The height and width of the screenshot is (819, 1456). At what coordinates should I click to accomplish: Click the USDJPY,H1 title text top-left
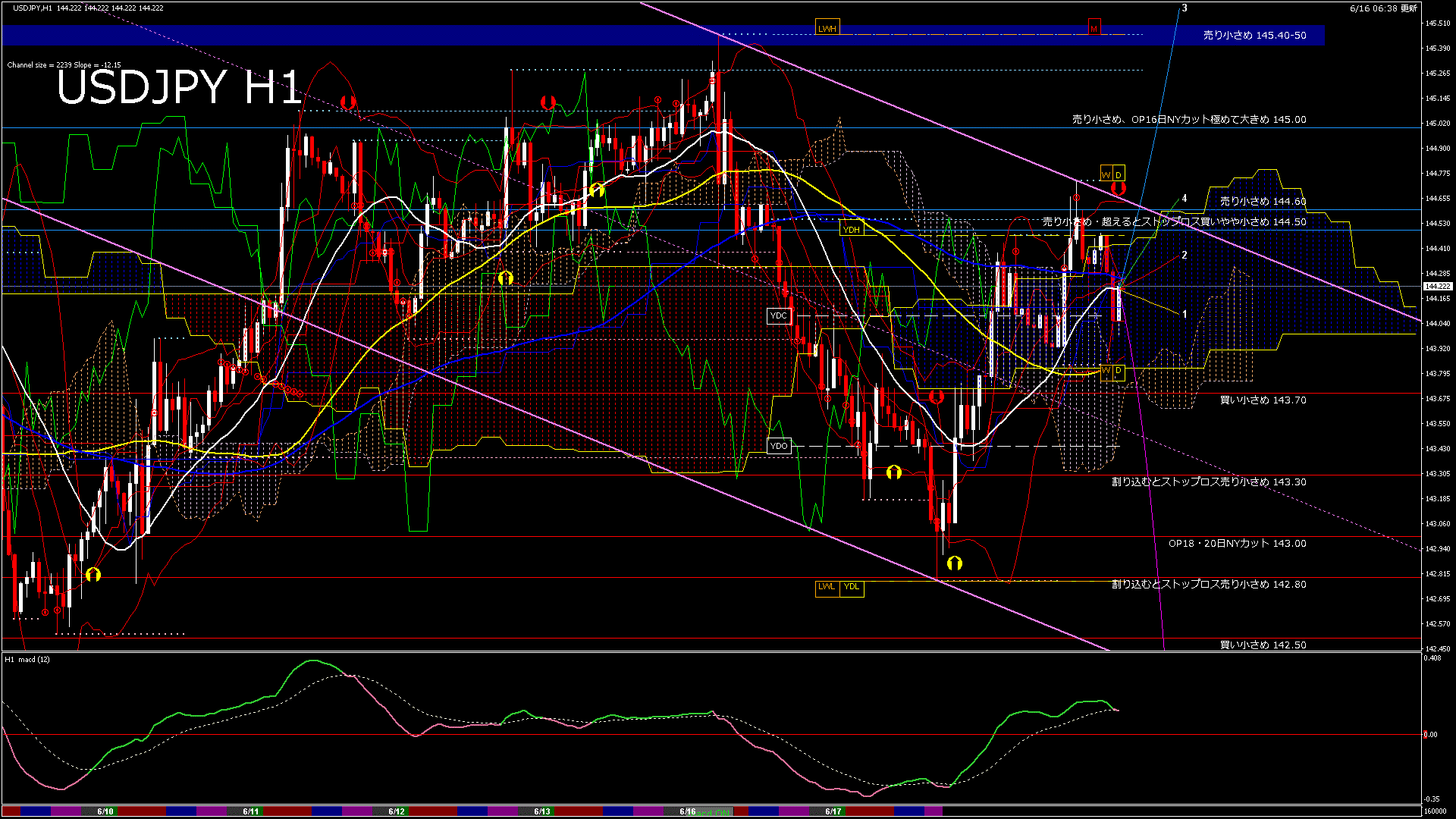[x=33, y=8]
